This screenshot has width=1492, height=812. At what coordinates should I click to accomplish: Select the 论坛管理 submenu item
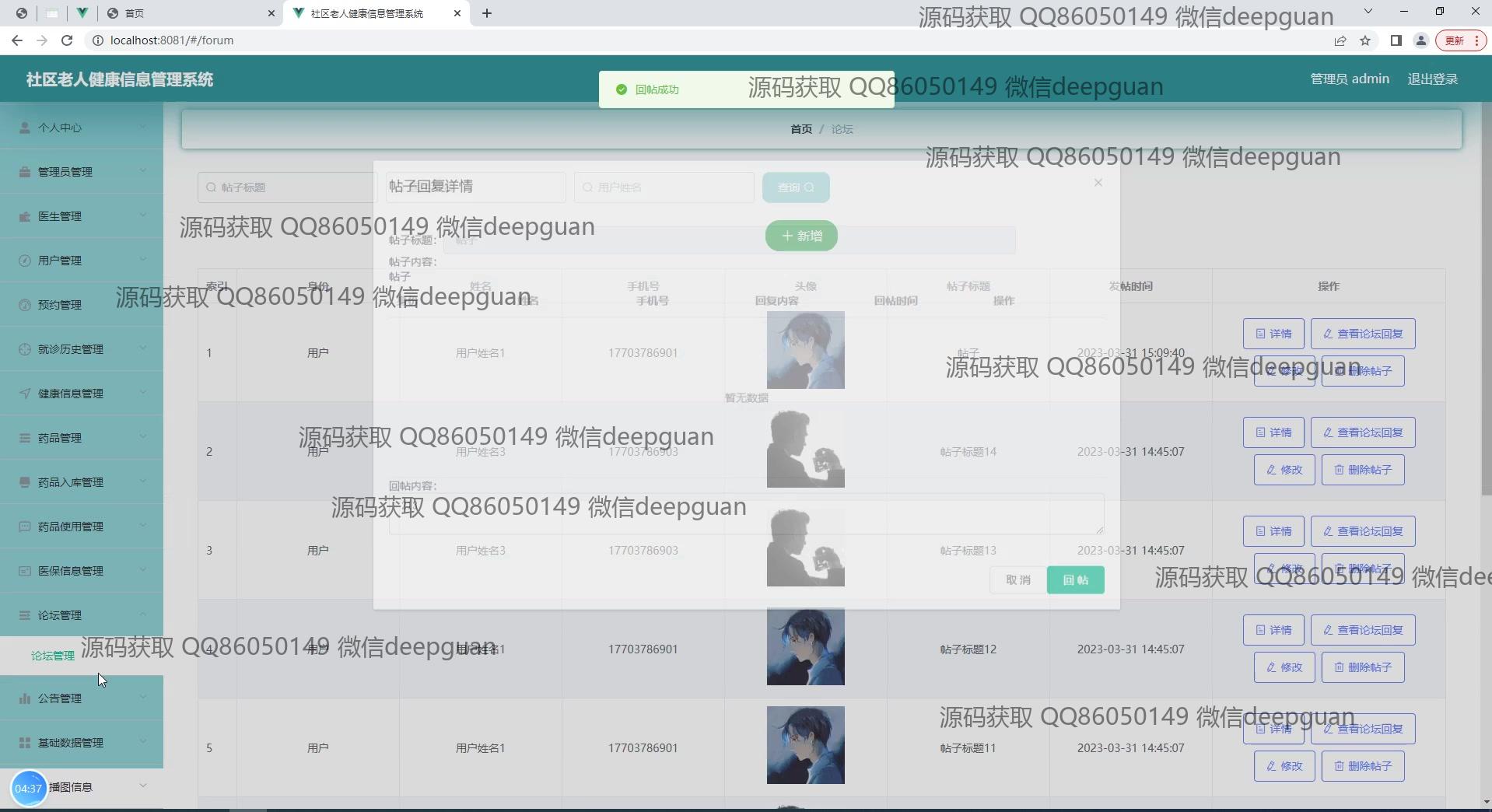[x=53, y=656]
